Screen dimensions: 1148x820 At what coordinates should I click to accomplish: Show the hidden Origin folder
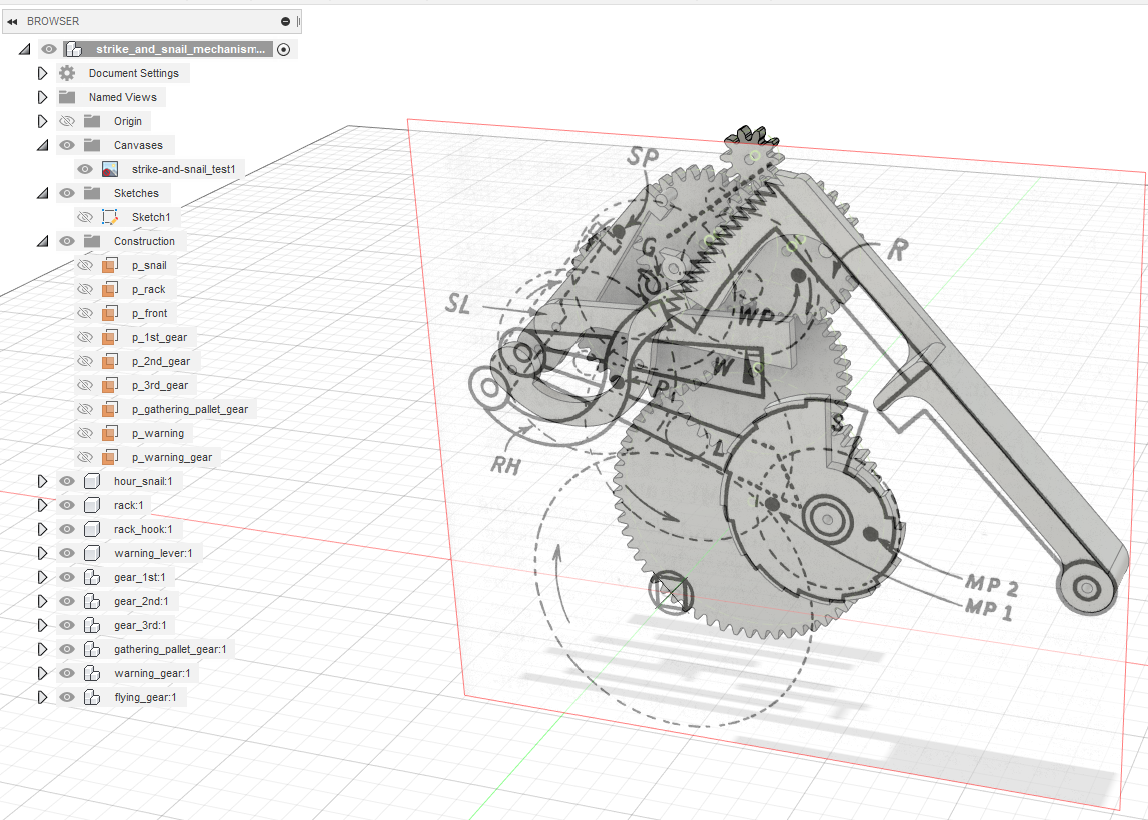pyautogui.click(x=67, y=121)
